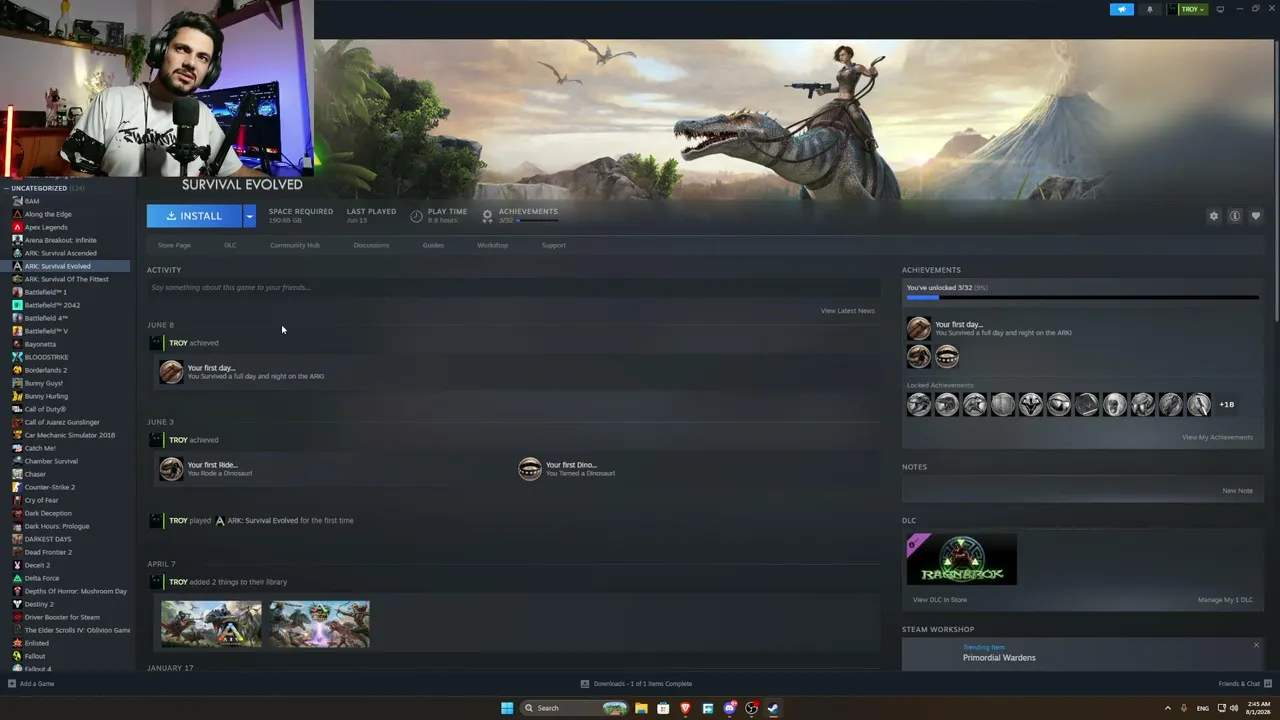1280x720 pixels.
Task: Open the Ragnarok DLC thumbnail
Action: point(962,559)
